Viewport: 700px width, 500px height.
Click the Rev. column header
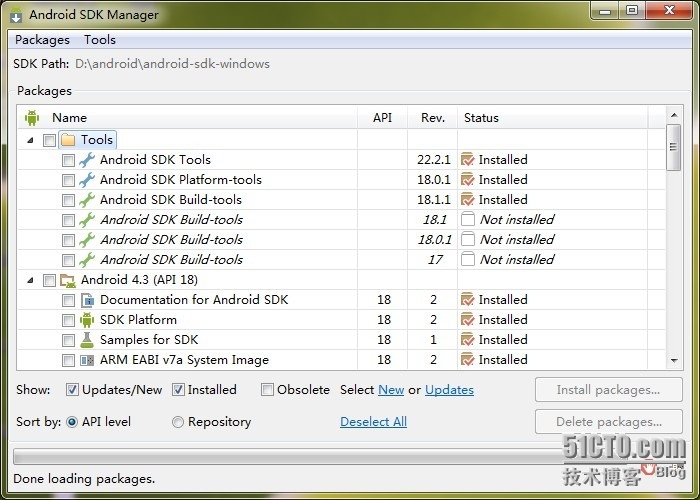pyautogui.click(x=433, y=118)
